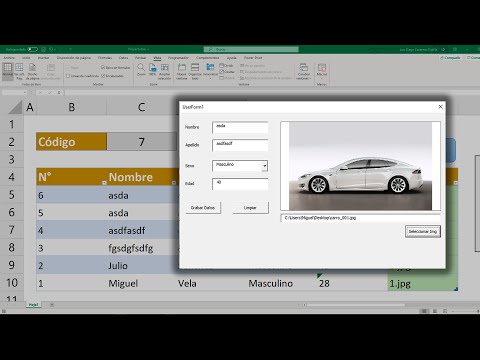Click the Edad text field

[x=240, y=184]
